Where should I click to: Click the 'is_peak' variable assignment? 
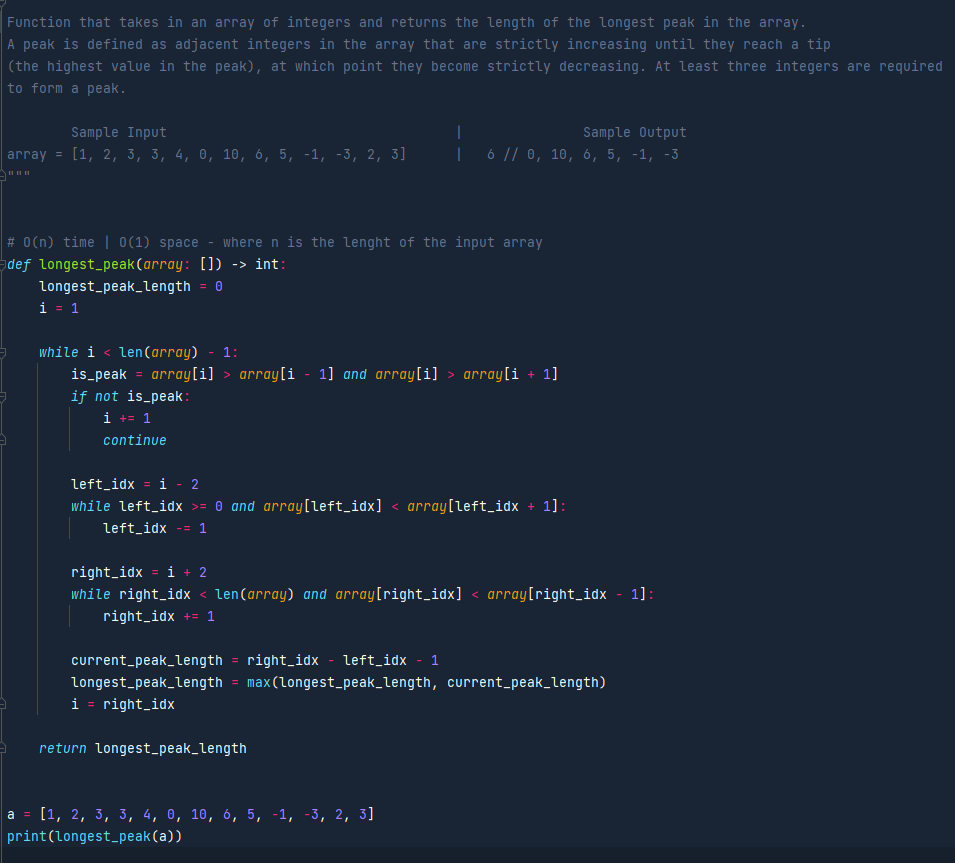coord(99,375)
